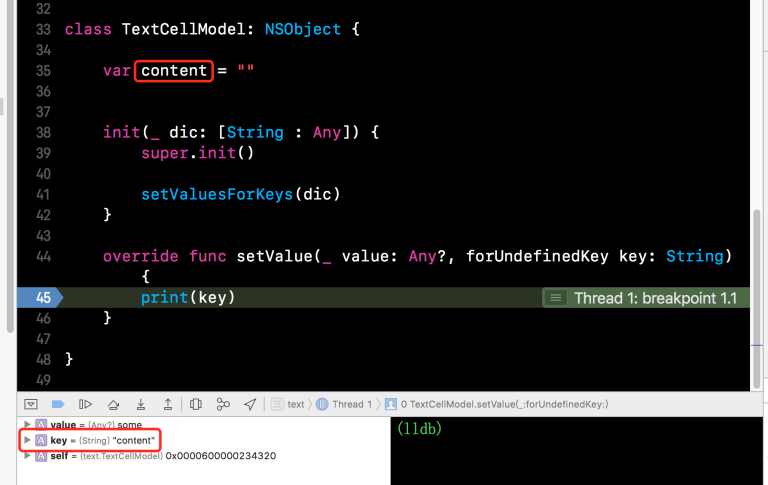Screen dimensions: 768x485
Task: Continue program execution
Action: coord(85,404)
